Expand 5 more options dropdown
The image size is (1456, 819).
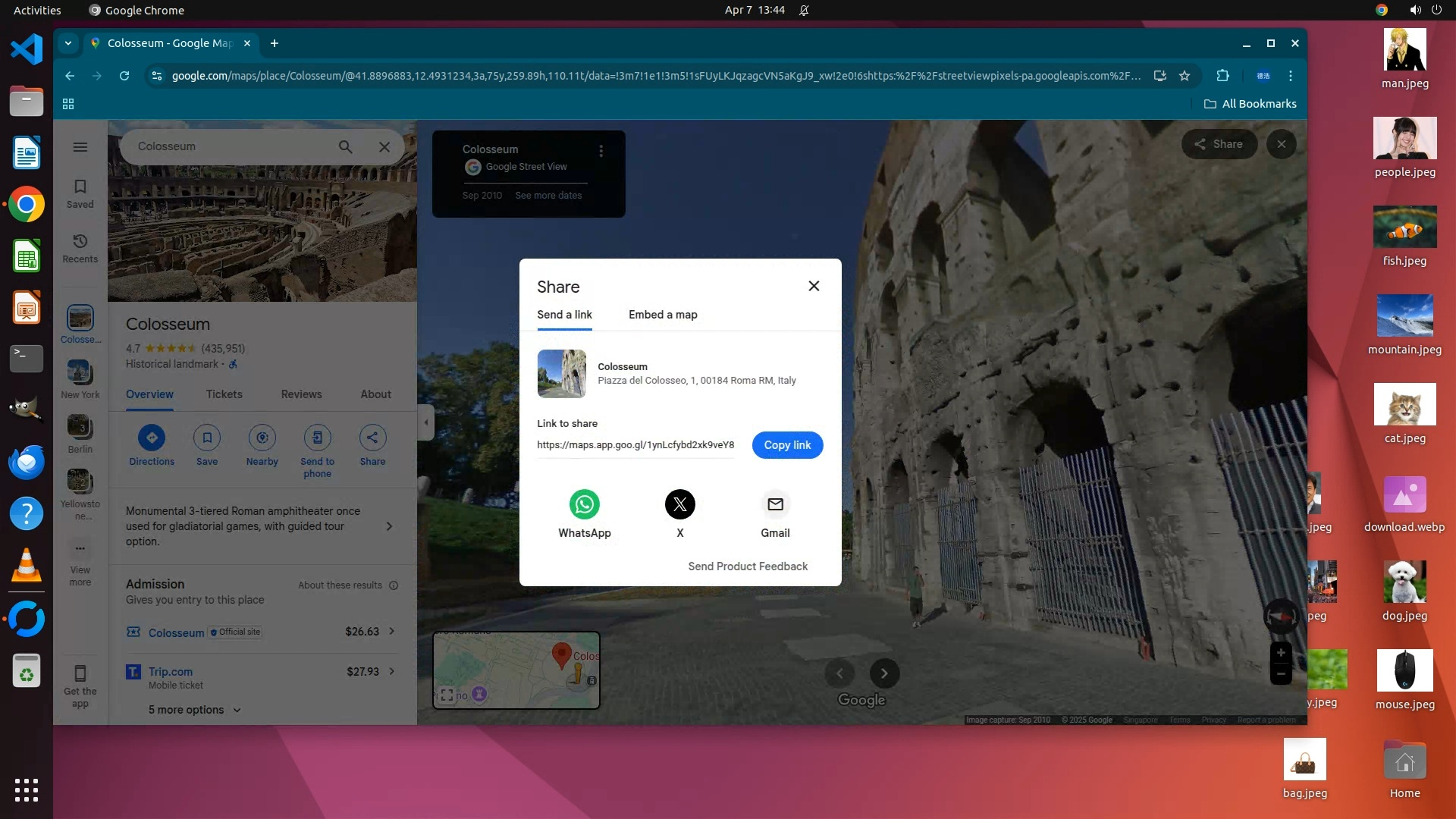(194, 710)
